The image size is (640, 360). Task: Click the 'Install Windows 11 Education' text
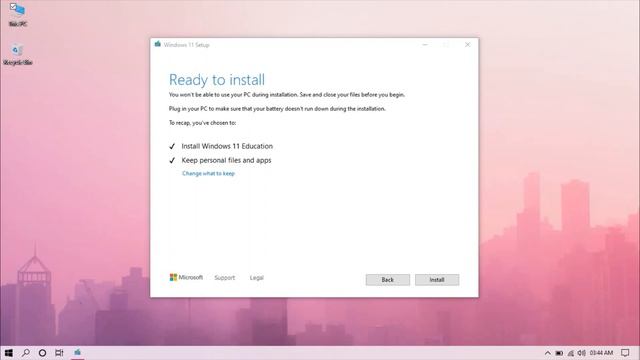[227, 146]
